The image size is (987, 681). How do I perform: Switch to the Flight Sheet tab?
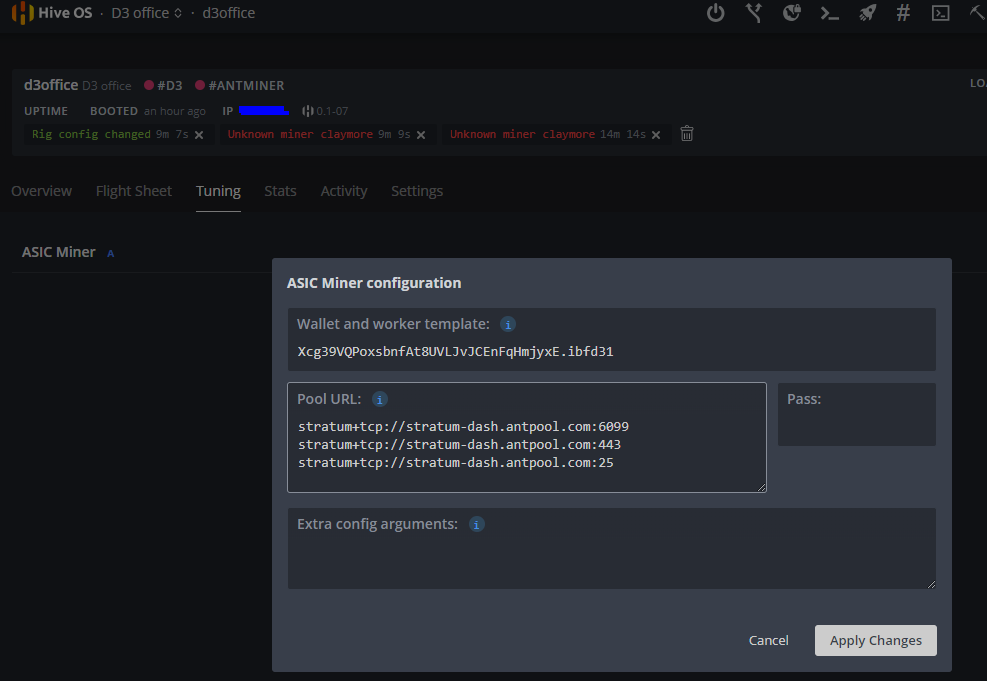[x=134, y=191]
